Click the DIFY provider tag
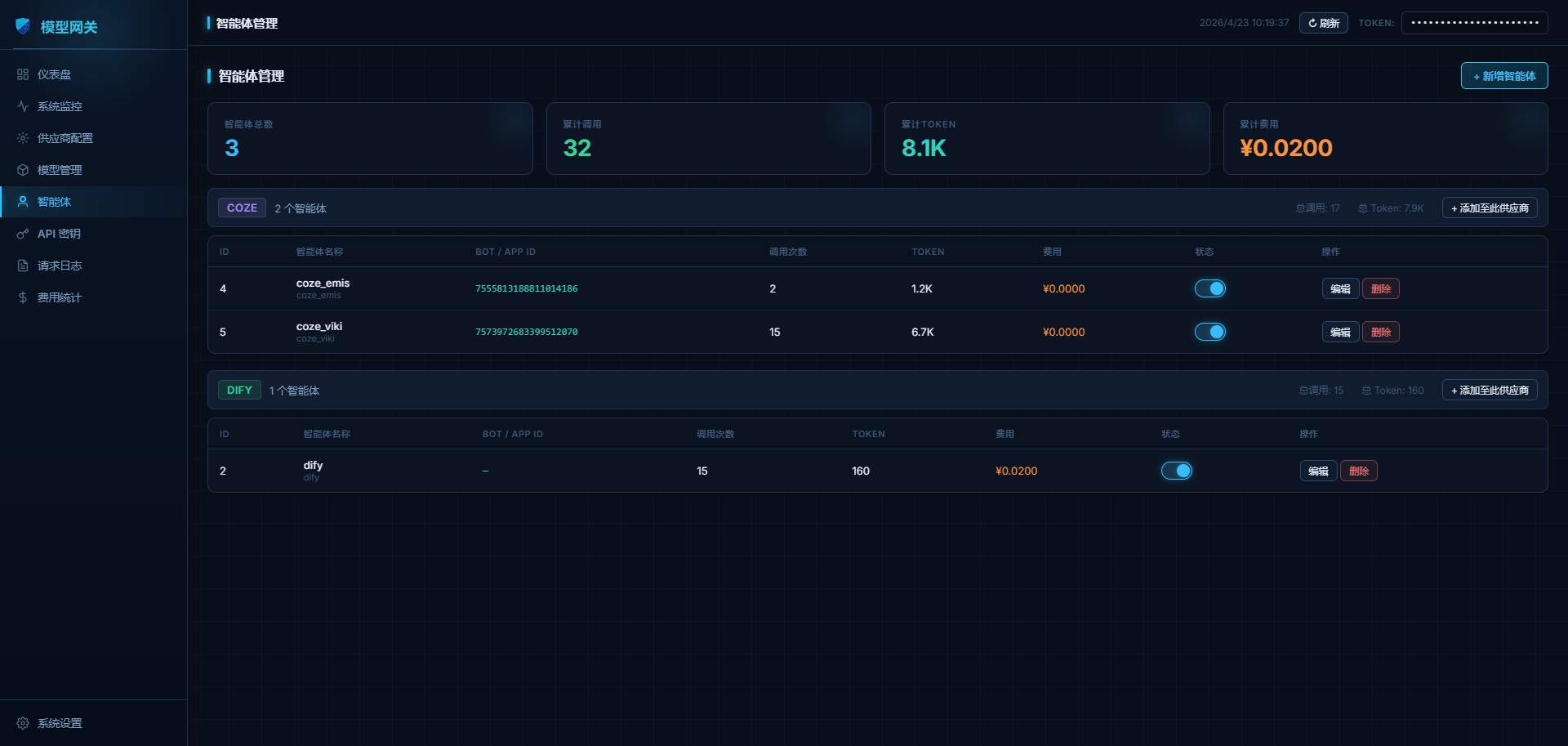Viewport: 1568px width, 746px height. tap(239, 391)
